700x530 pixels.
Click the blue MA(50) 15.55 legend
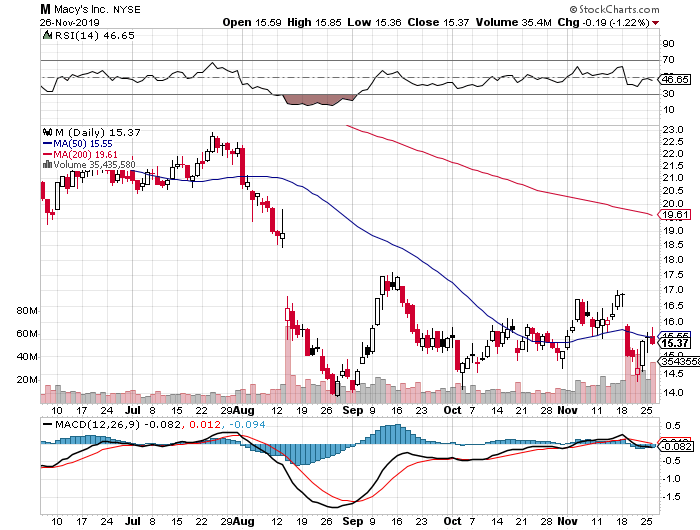point(78,144)
